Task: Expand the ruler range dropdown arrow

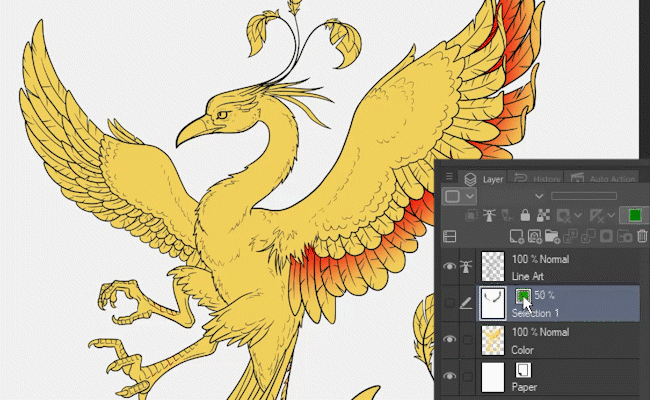Action: pyautogui.click(x=611, y=216)
